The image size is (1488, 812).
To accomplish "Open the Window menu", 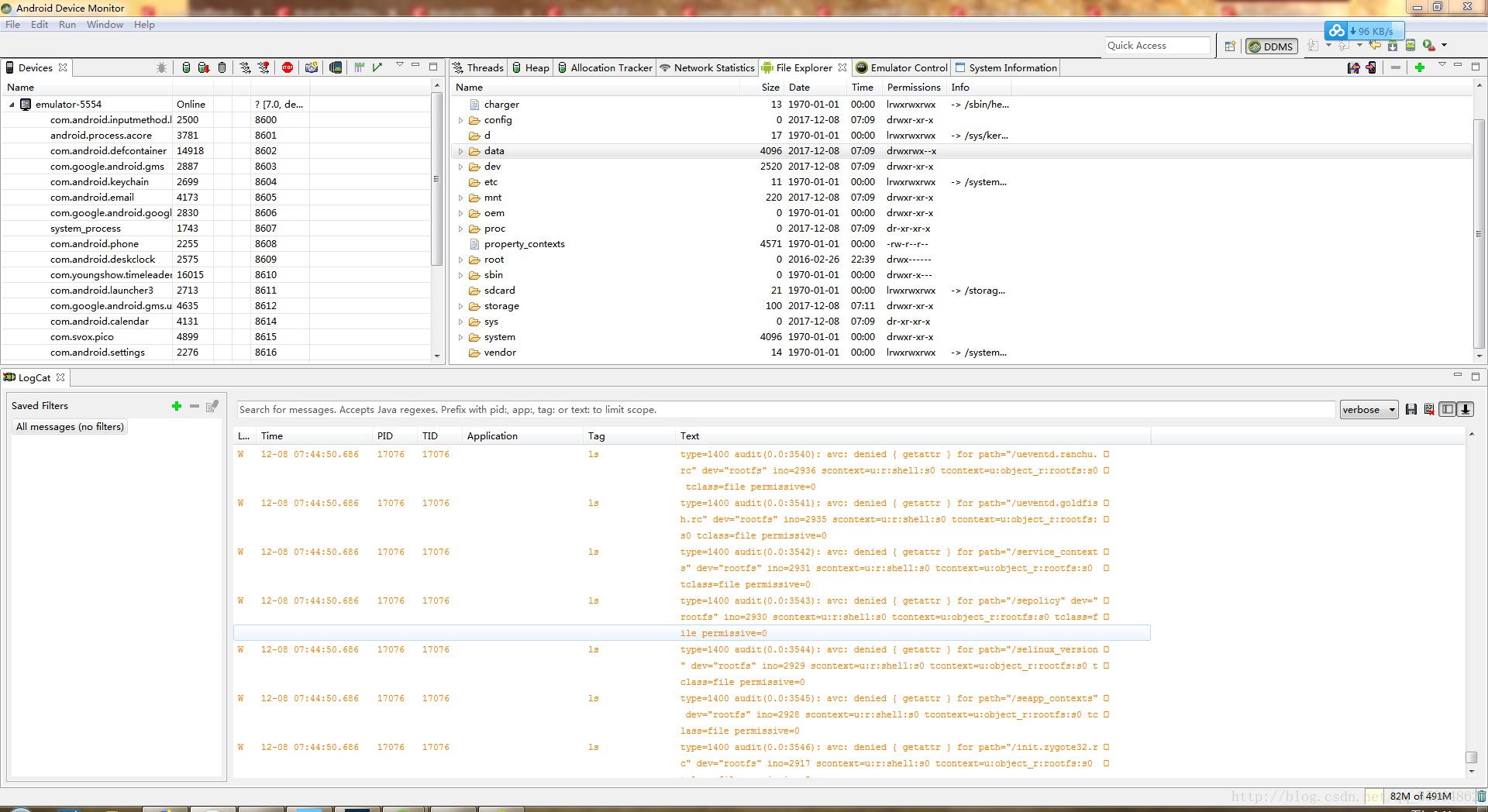I will (105, 25).
